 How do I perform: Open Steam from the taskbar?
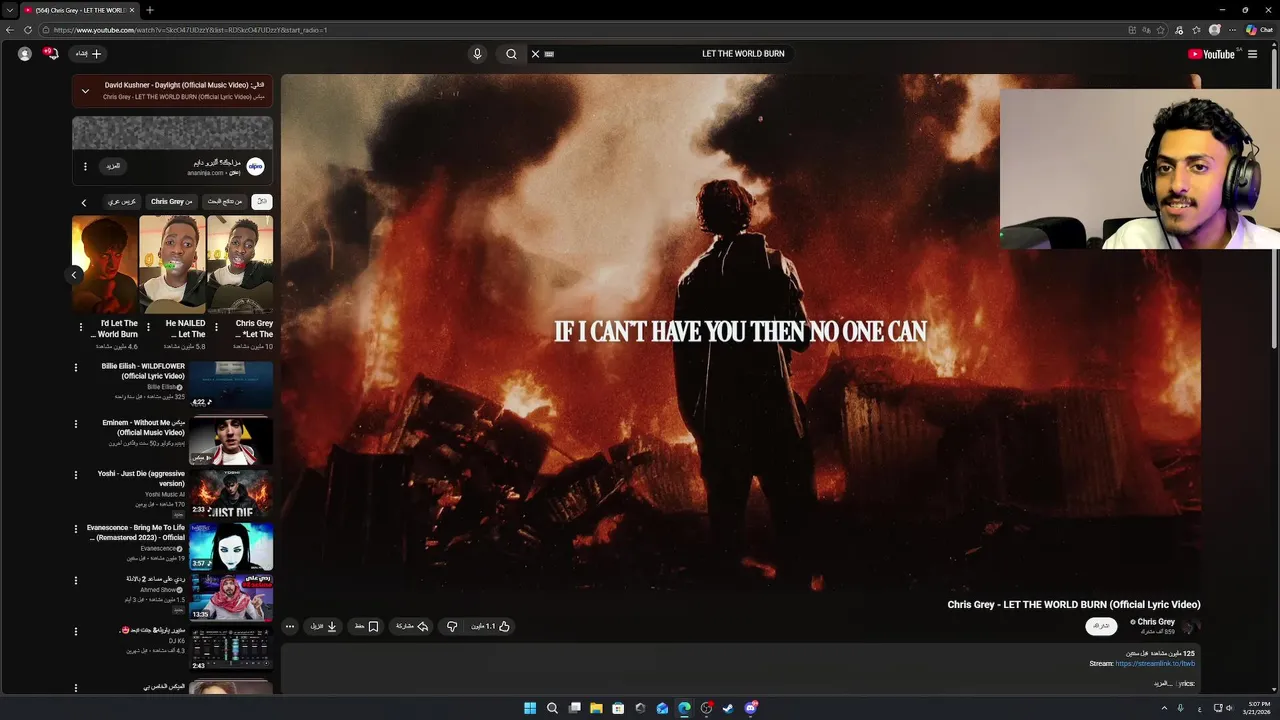pos(728,708)
